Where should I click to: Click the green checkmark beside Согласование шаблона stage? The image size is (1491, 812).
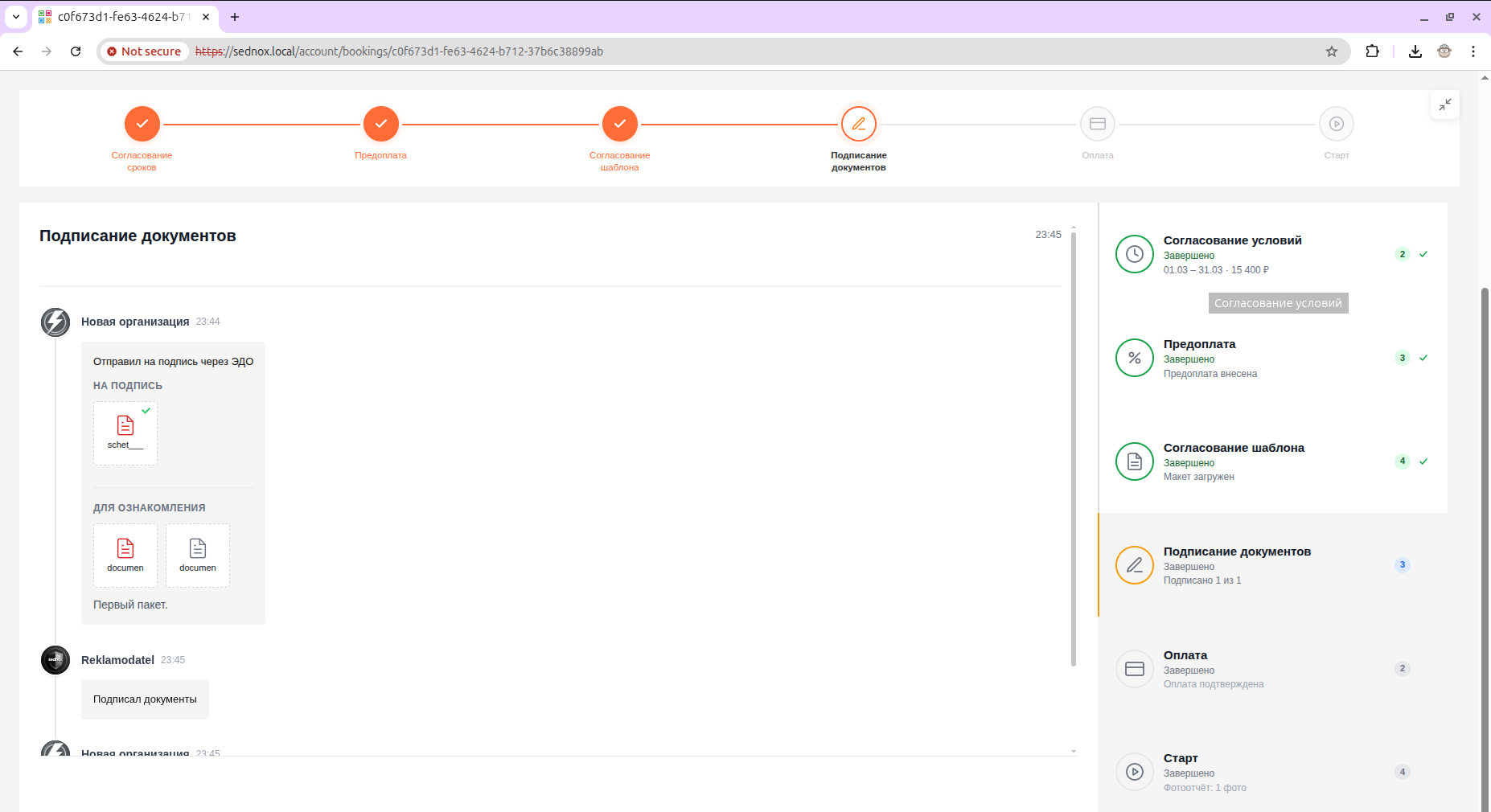[1423, 461]
